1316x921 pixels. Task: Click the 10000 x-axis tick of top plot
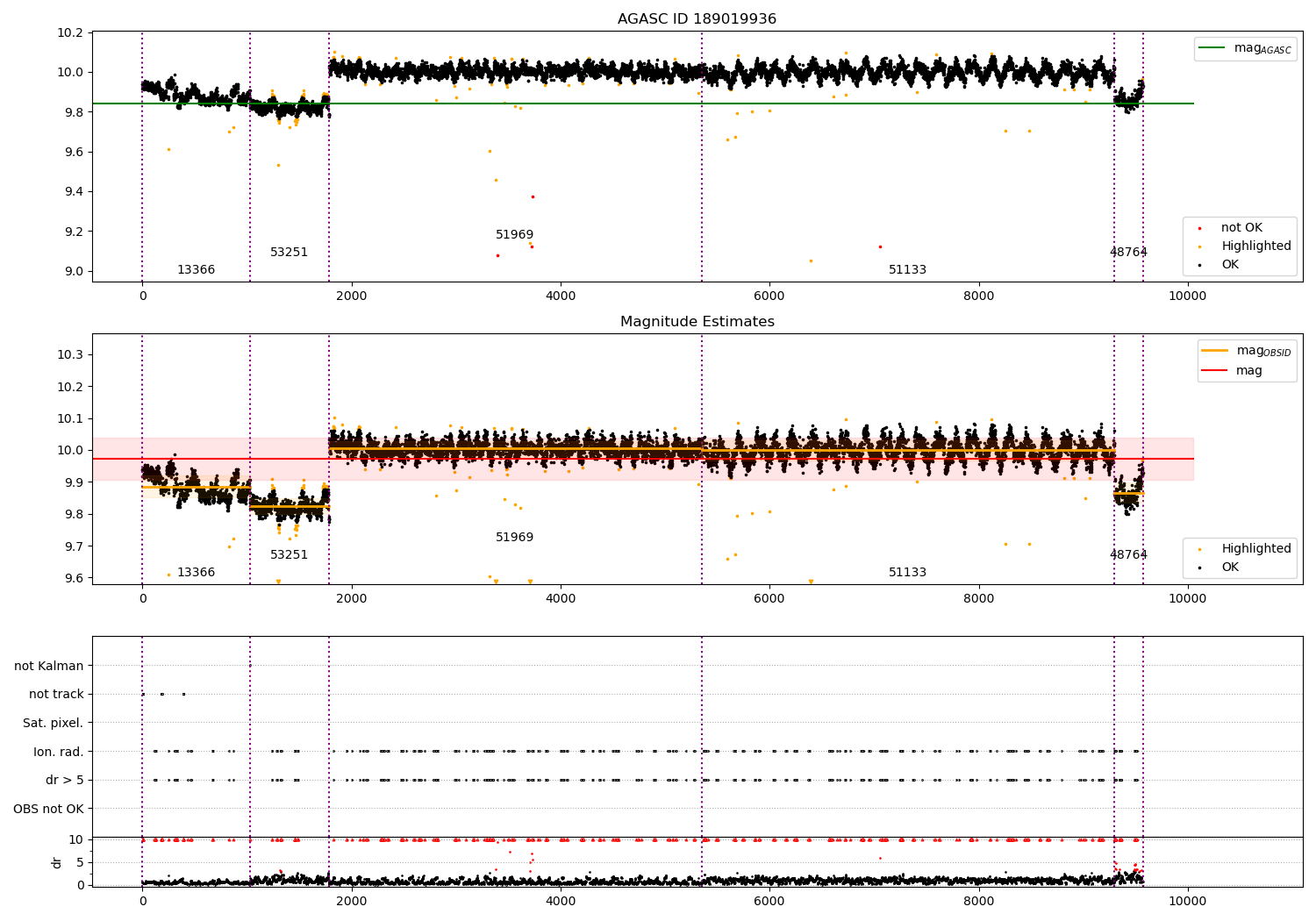(x=1187, y=296)
